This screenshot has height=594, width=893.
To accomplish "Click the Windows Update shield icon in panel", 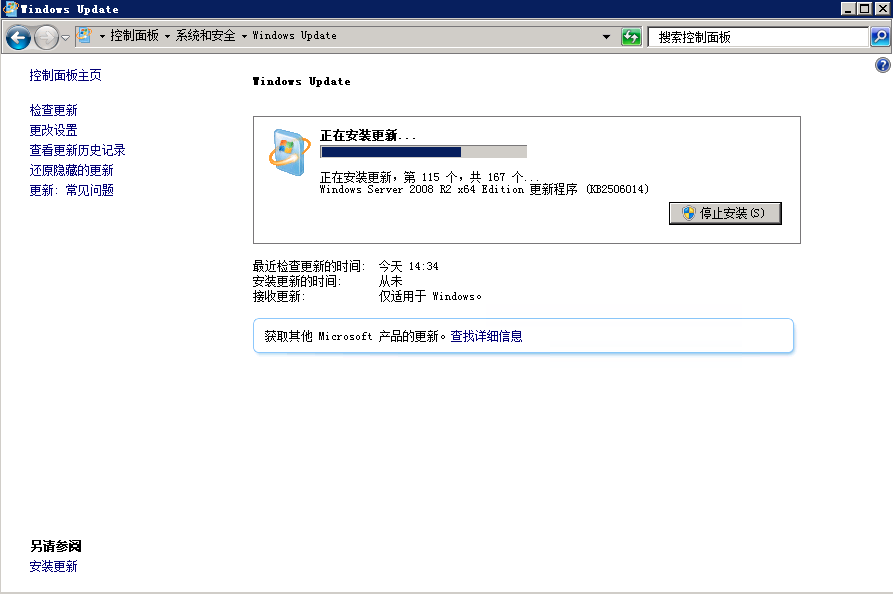I will tap(289, 152).
